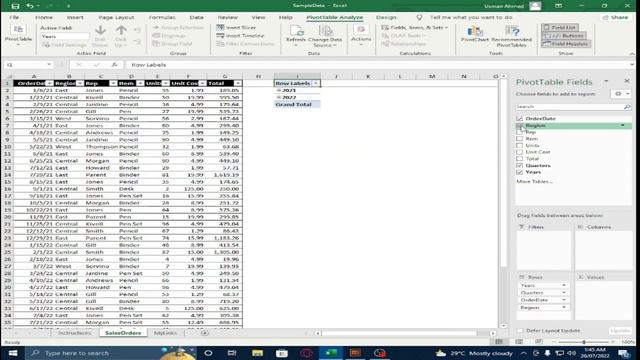Switch to the Design ribbon tab
Viewport: 640px width, 360px height.
pos(386,18)
